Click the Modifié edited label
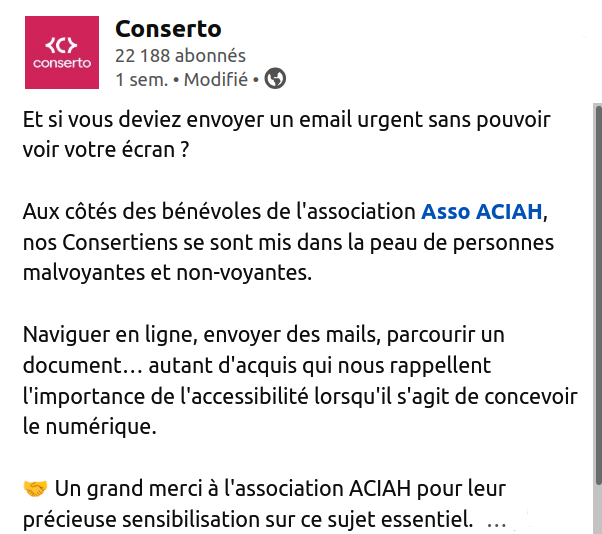 pyautogui.click(x=216, y=80)
